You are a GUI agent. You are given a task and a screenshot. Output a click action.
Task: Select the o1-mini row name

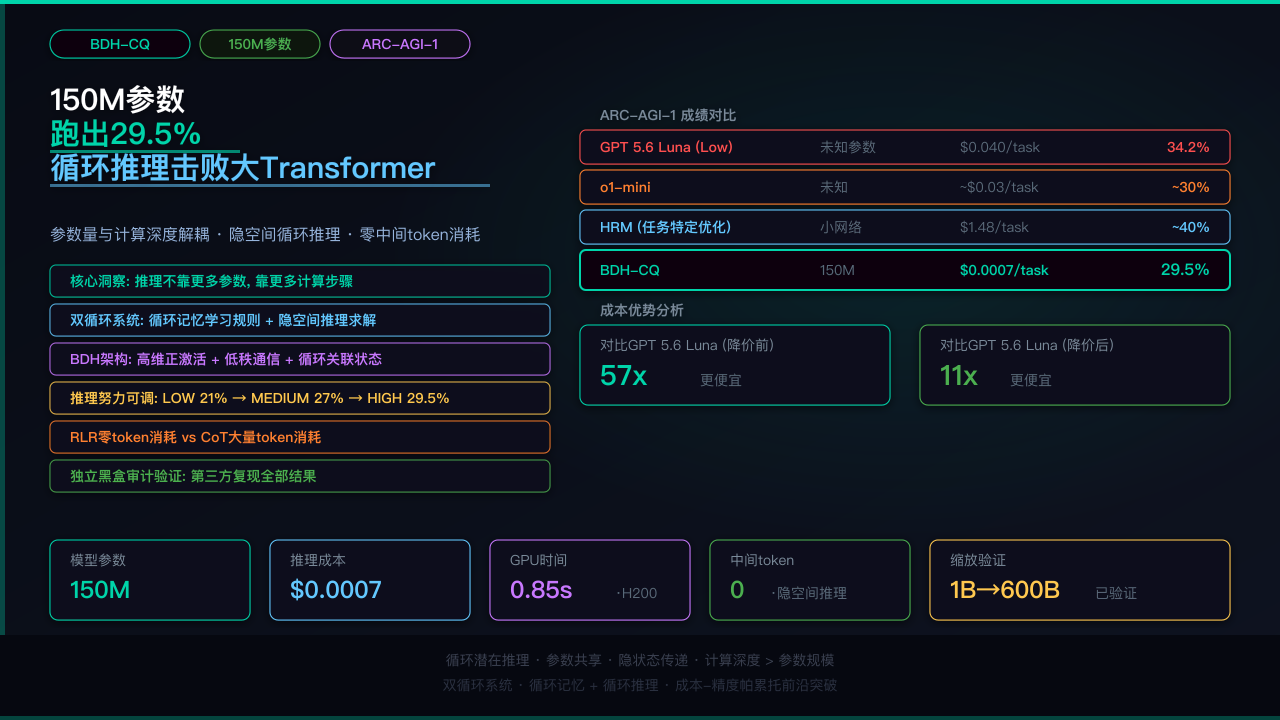(625, 187)
